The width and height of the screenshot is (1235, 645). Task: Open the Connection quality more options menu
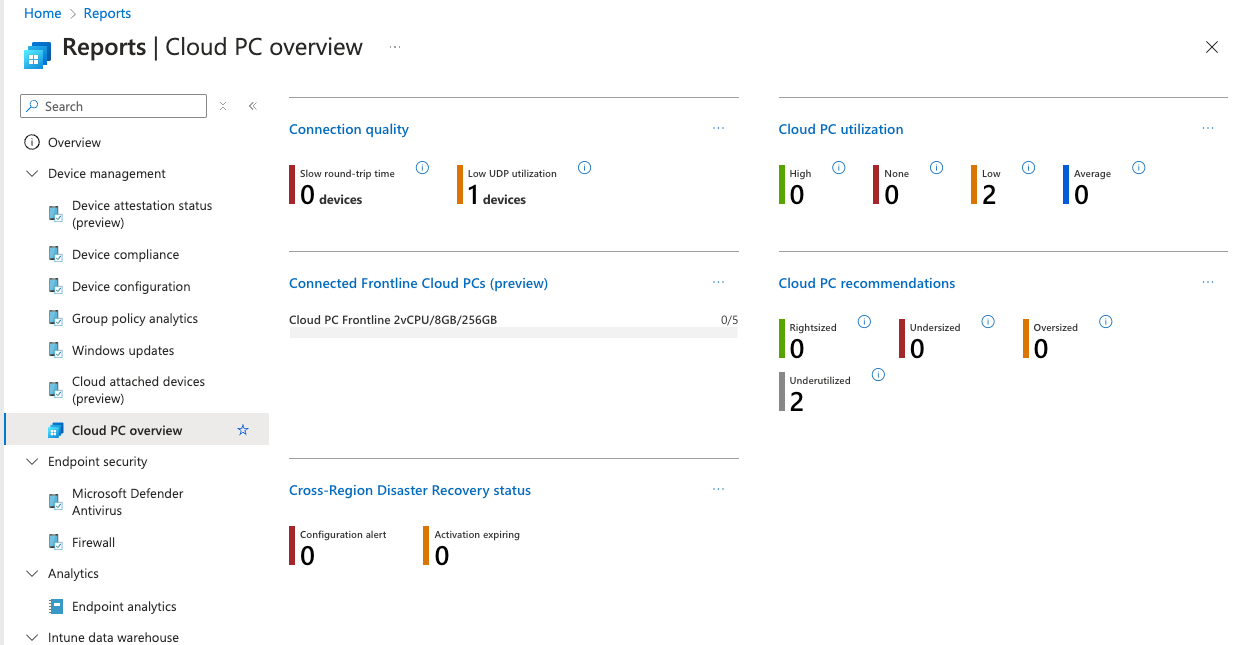(718, 128)
